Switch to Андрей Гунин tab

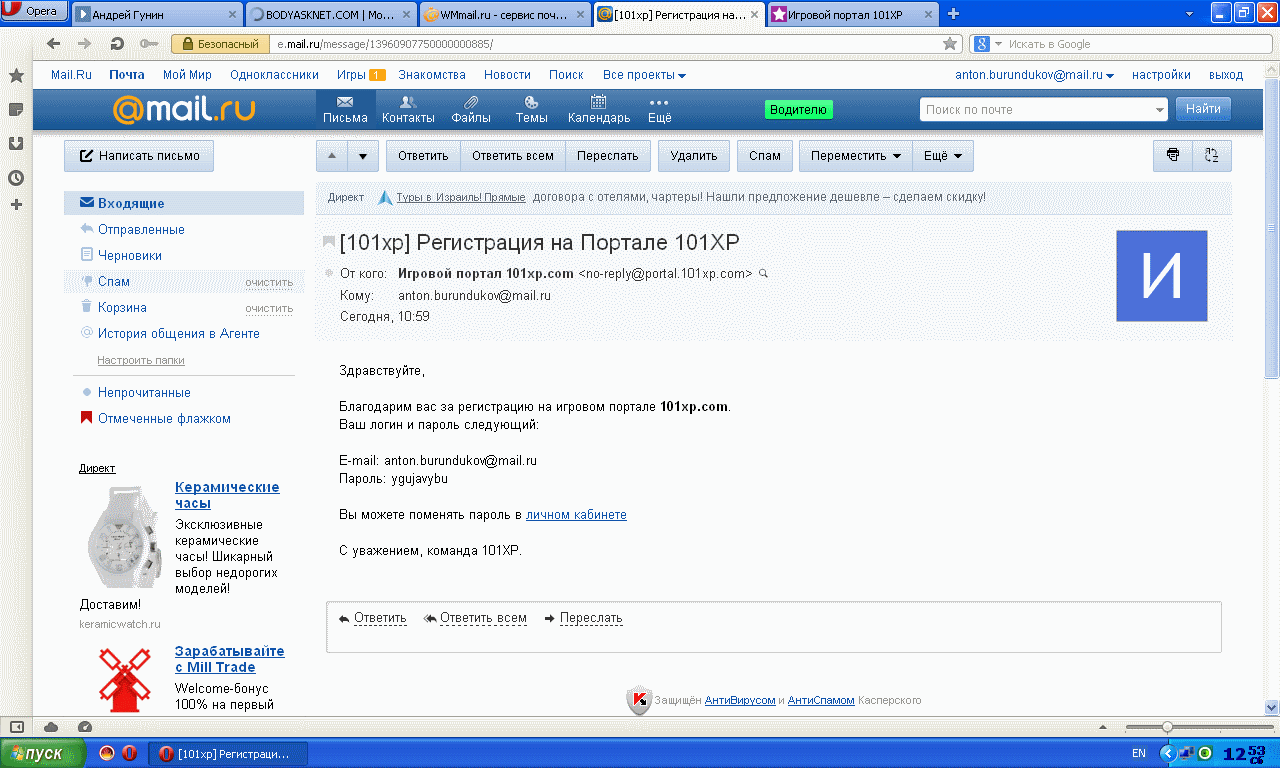pyautogui.click(x=158, y=14)
